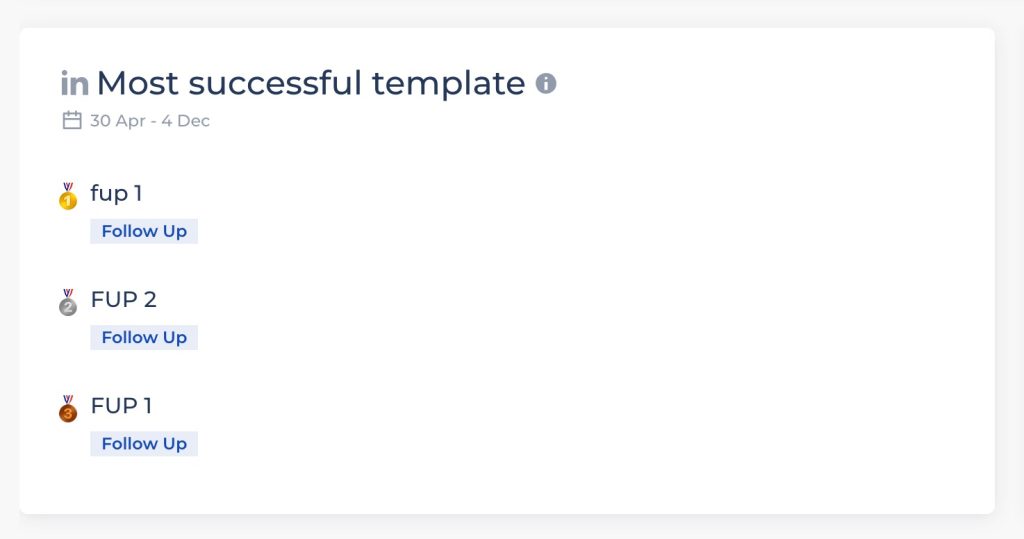Click empty white space inside the card
The width and height of the screenshot is (1024, 539).
(588, 294)
